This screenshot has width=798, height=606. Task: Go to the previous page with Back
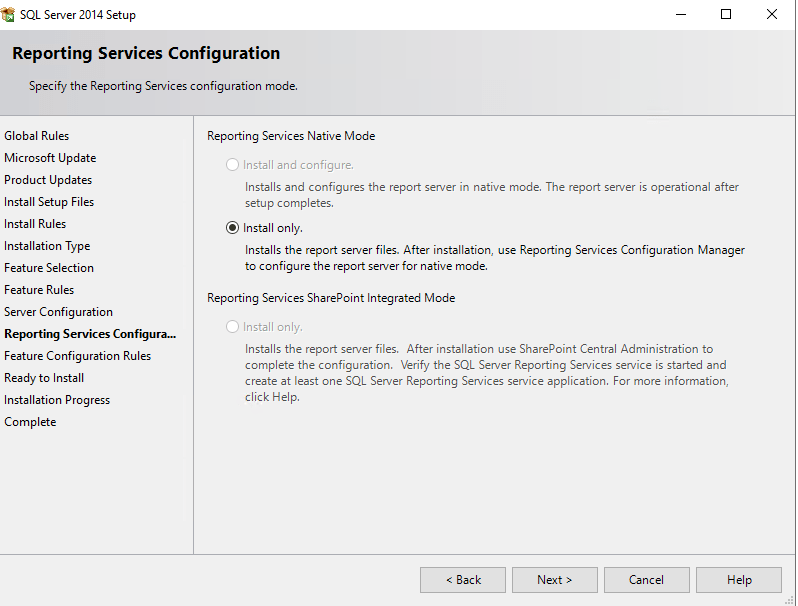[x=463, y=580]
